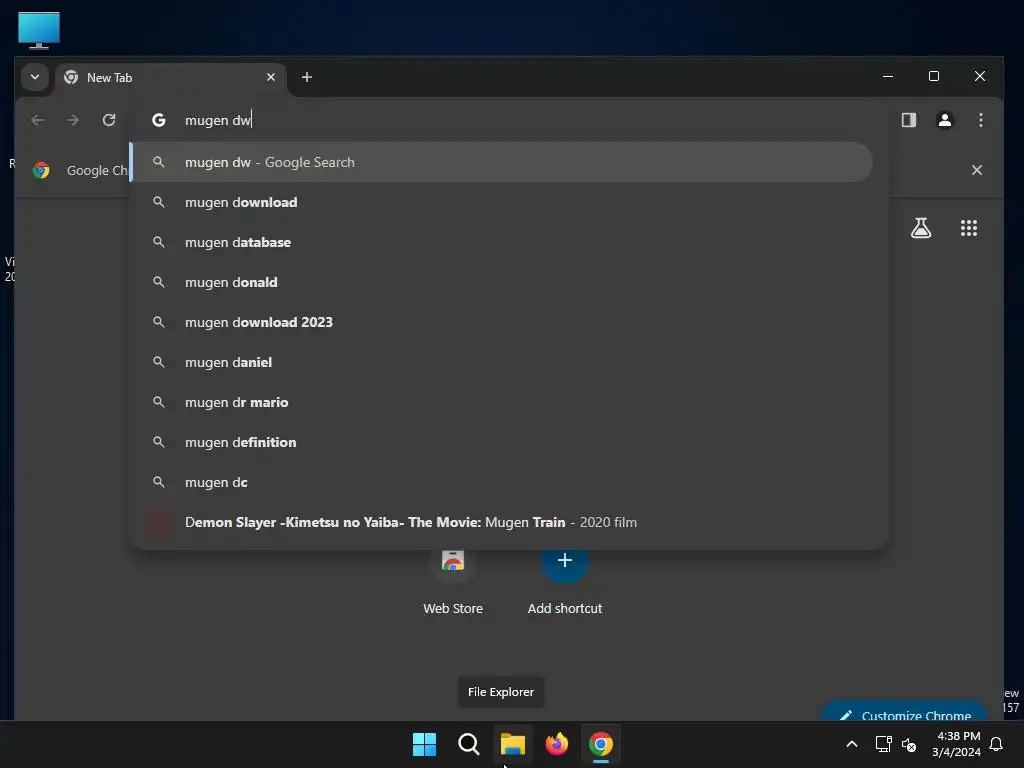Close the Chrome window
Screen dimensions: 1024x768
point(980,76)
